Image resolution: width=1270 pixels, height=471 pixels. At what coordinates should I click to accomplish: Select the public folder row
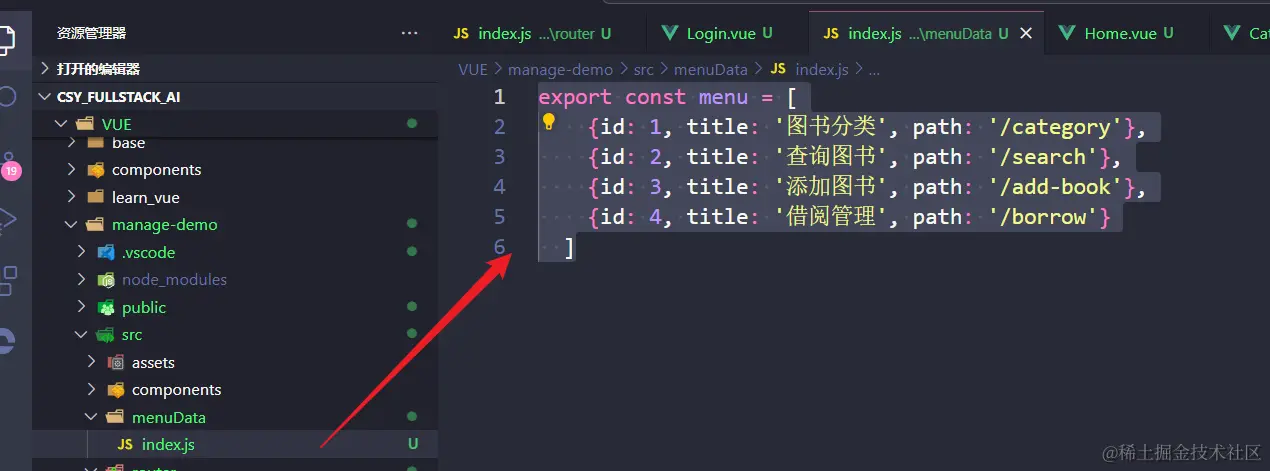[236, 307]
